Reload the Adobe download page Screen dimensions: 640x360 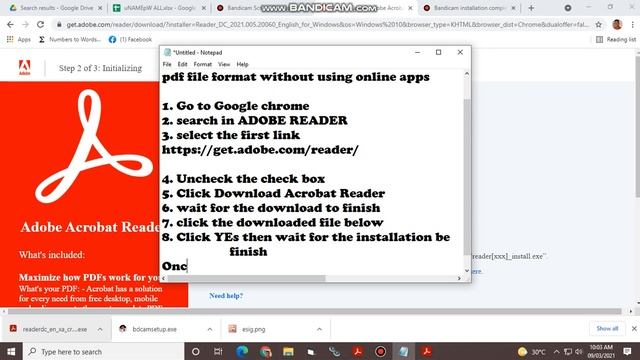(40, 24)
